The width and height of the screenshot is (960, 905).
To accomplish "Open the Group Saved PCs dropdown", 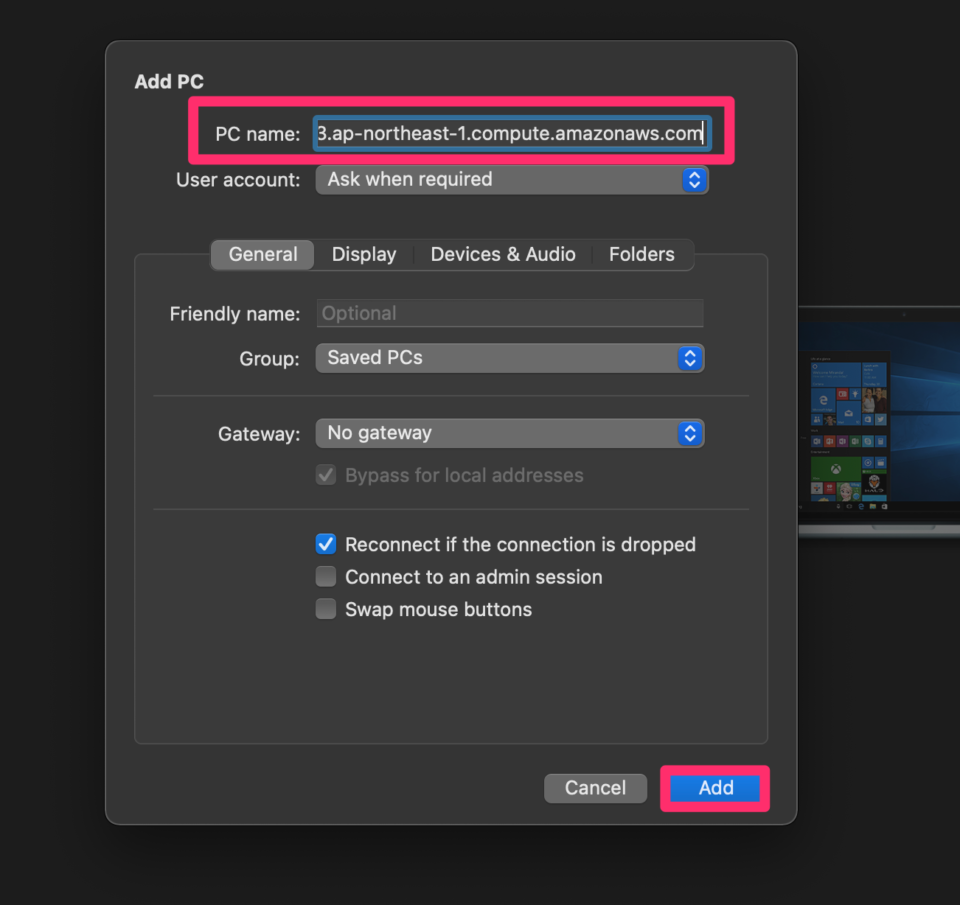I will click(x=509, y=358).
